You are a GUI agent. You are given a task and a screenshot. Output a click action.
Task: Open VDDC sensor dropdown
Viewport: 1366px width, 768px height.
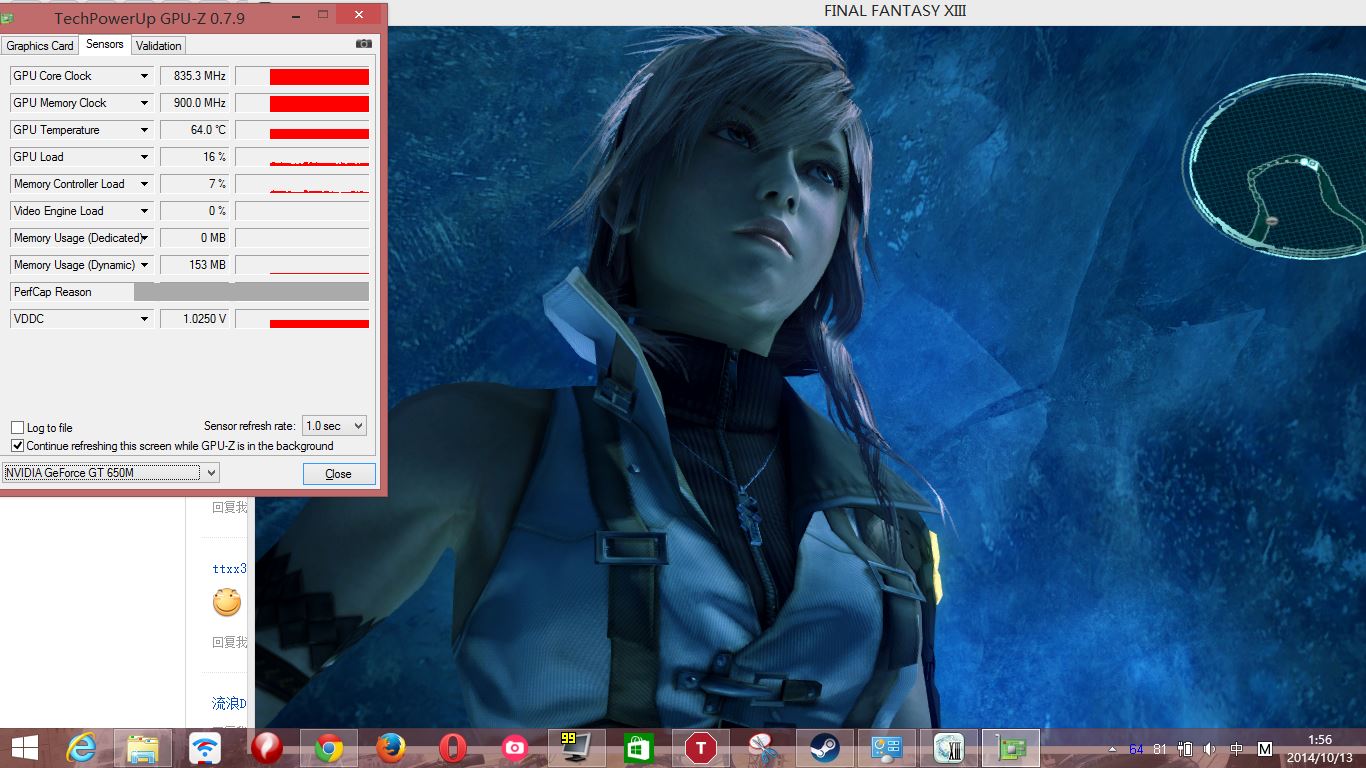[144, 319]
